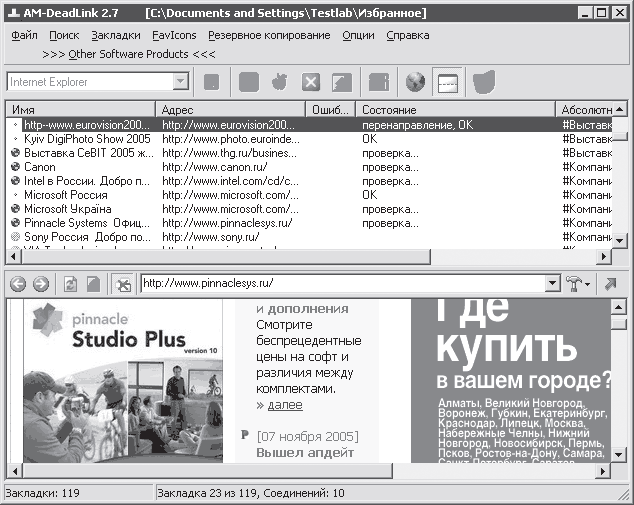The height and width of the screenshot is (505, 634).
Task: Toggle the preview pane layout button
Action: [448, 82]
